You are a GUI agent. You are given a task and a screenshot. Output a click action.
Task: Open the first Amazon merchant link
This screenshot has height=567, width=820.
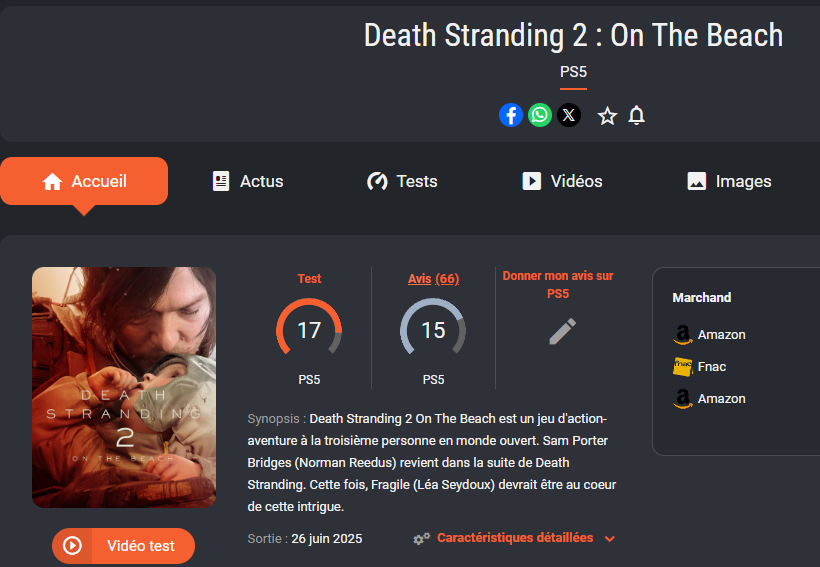709,335
